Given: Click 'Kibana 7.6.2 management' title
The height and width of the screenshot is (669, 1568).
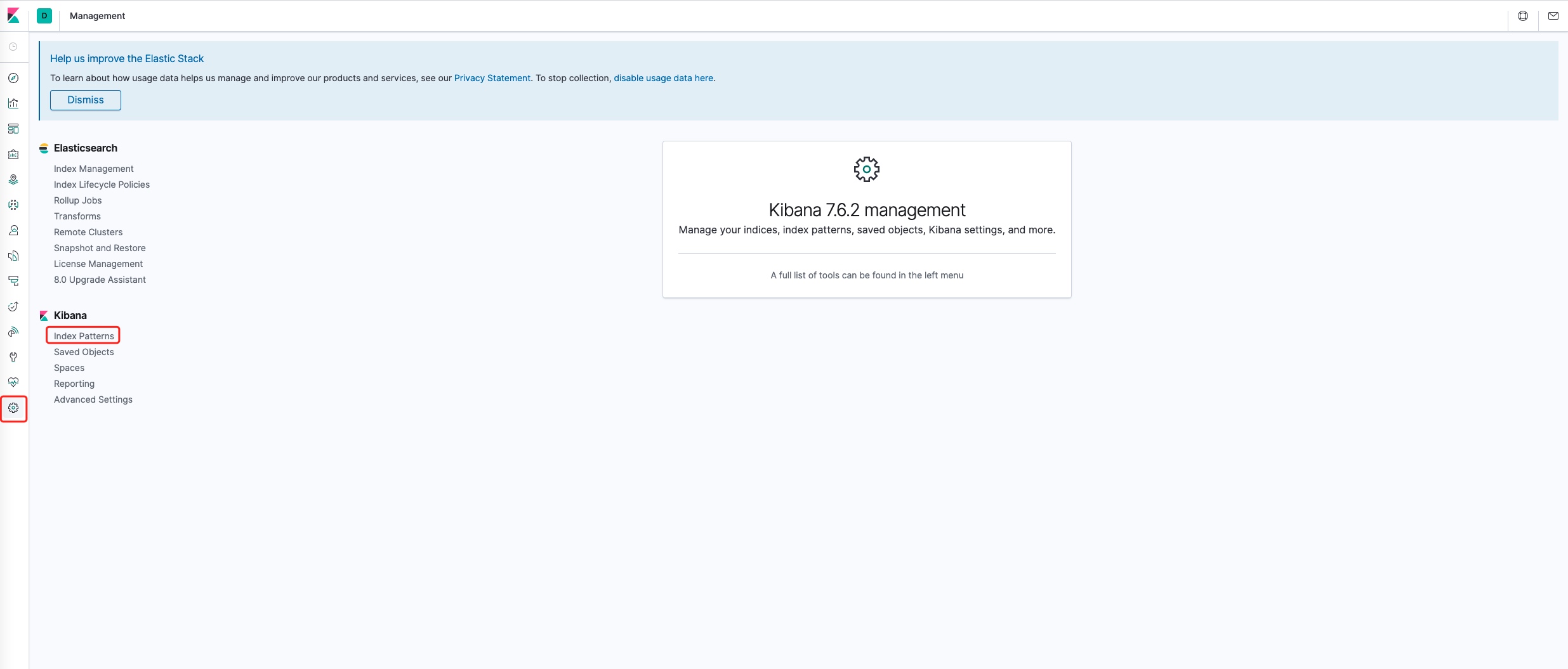Looking at the screenshot, I should tap(867, 210).
